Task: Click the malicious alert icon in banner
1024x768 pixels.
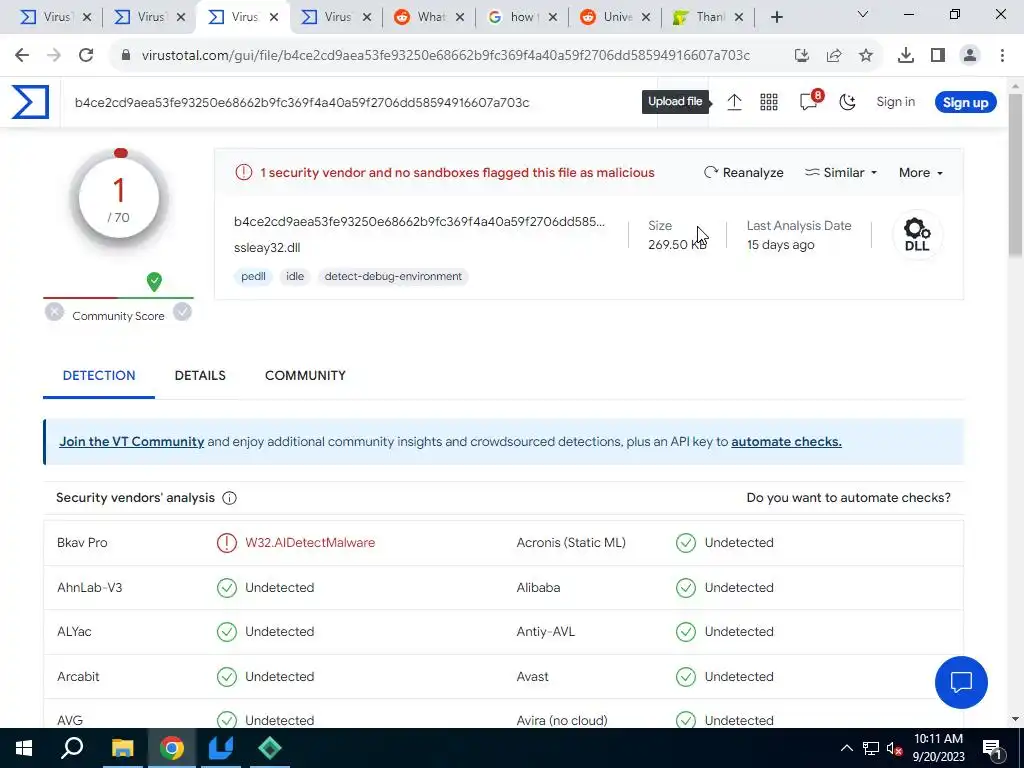Action: (x=244, y=172)
